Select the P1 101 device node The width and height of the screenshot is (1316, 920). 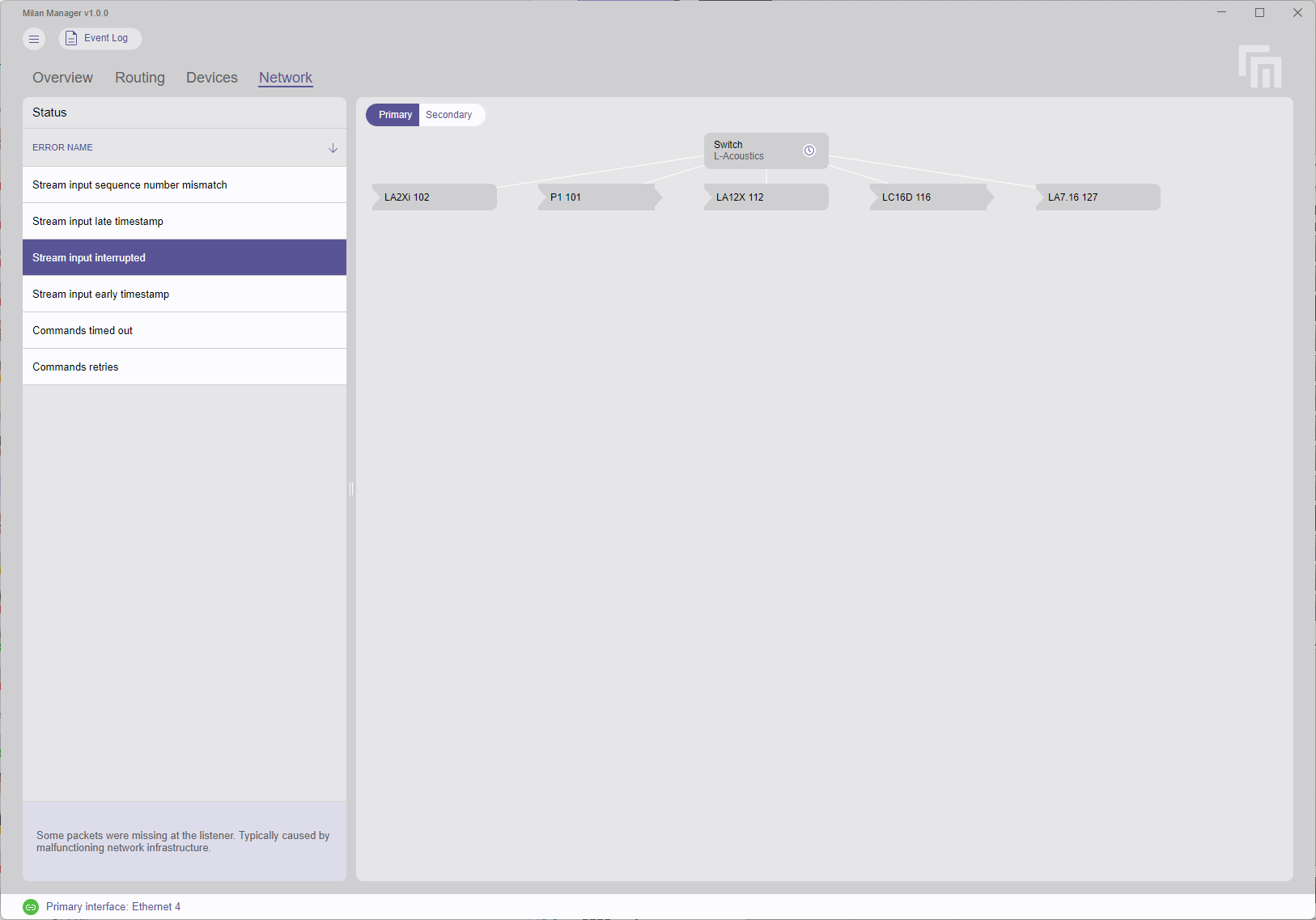(x=600, y=197)
